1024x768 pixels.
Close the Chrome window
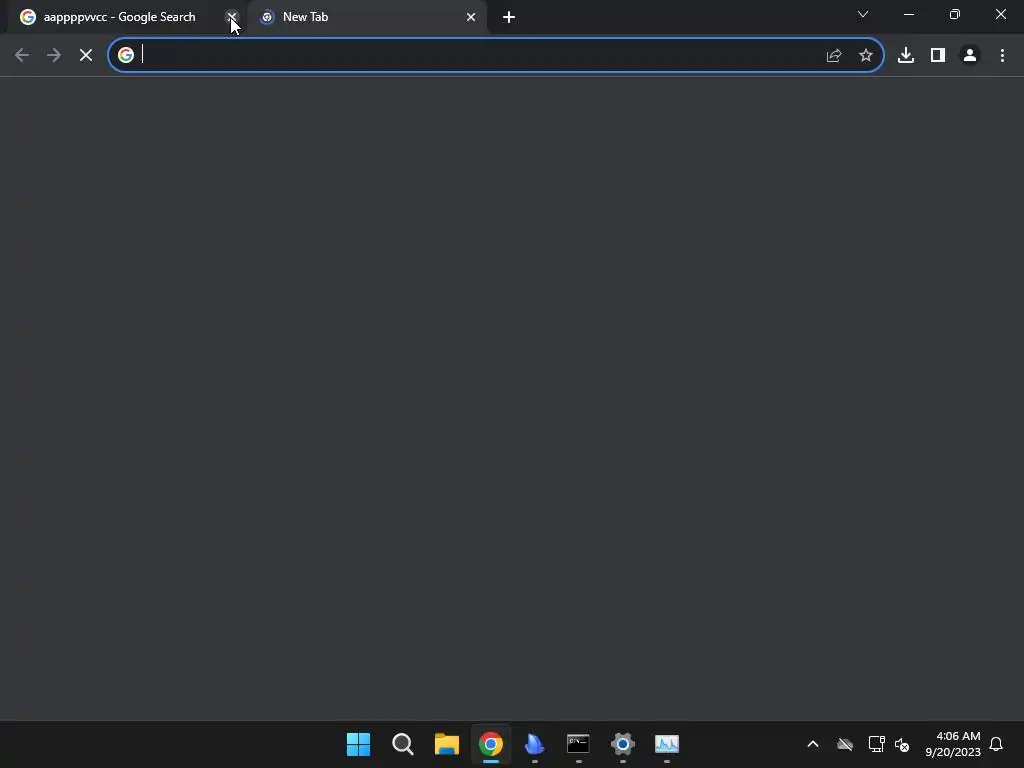[1000, 14]
